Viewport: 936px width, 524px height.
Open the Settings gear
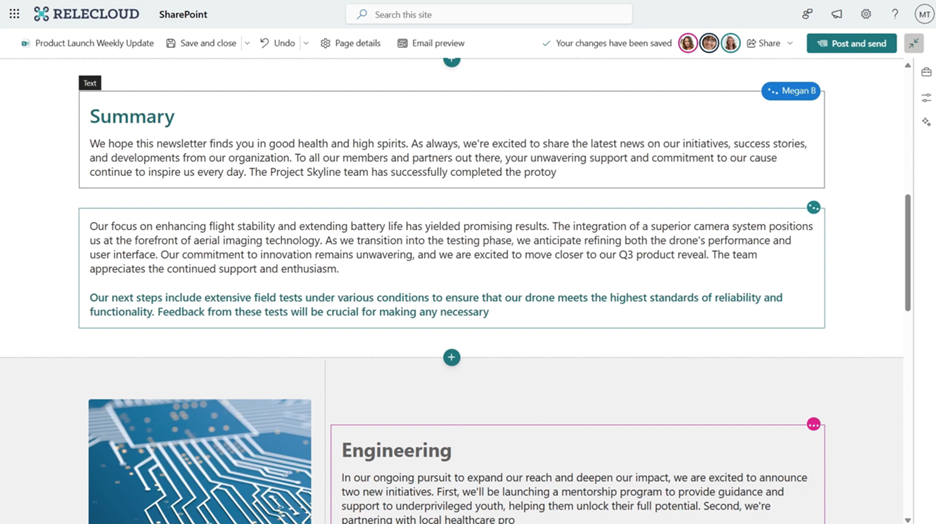pyautogui.click(x=866, y=14)
